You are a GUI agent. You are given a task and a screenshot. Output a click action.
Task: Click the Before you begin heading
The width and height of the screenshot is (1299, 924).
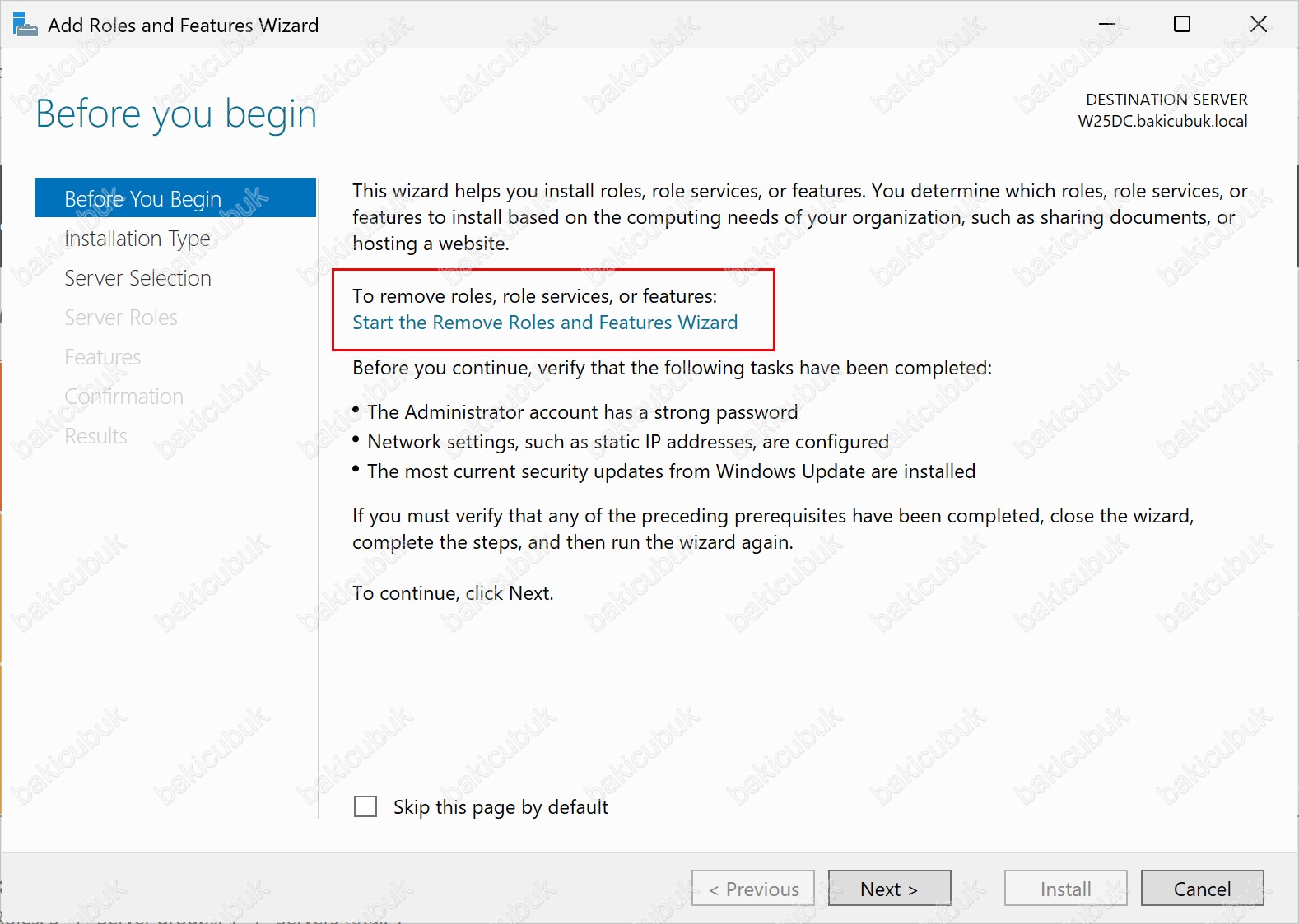[176, 114]
